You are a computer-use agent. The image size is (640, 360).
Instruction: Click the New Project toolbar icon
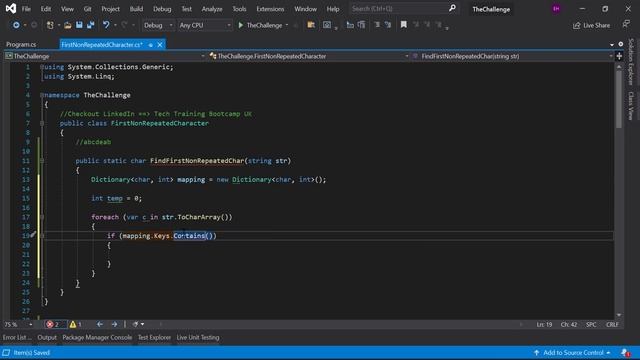coord(50,25)
